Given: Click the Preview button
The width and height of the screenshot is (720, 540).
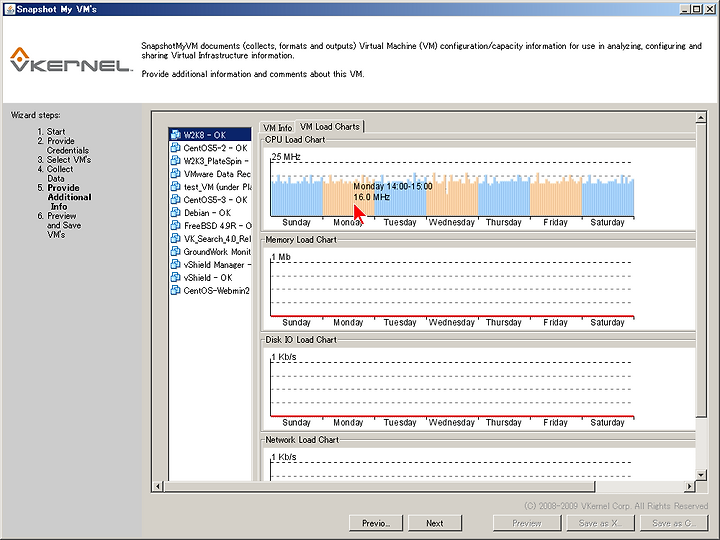Looking at the screenshot, I should pos(527,523).
